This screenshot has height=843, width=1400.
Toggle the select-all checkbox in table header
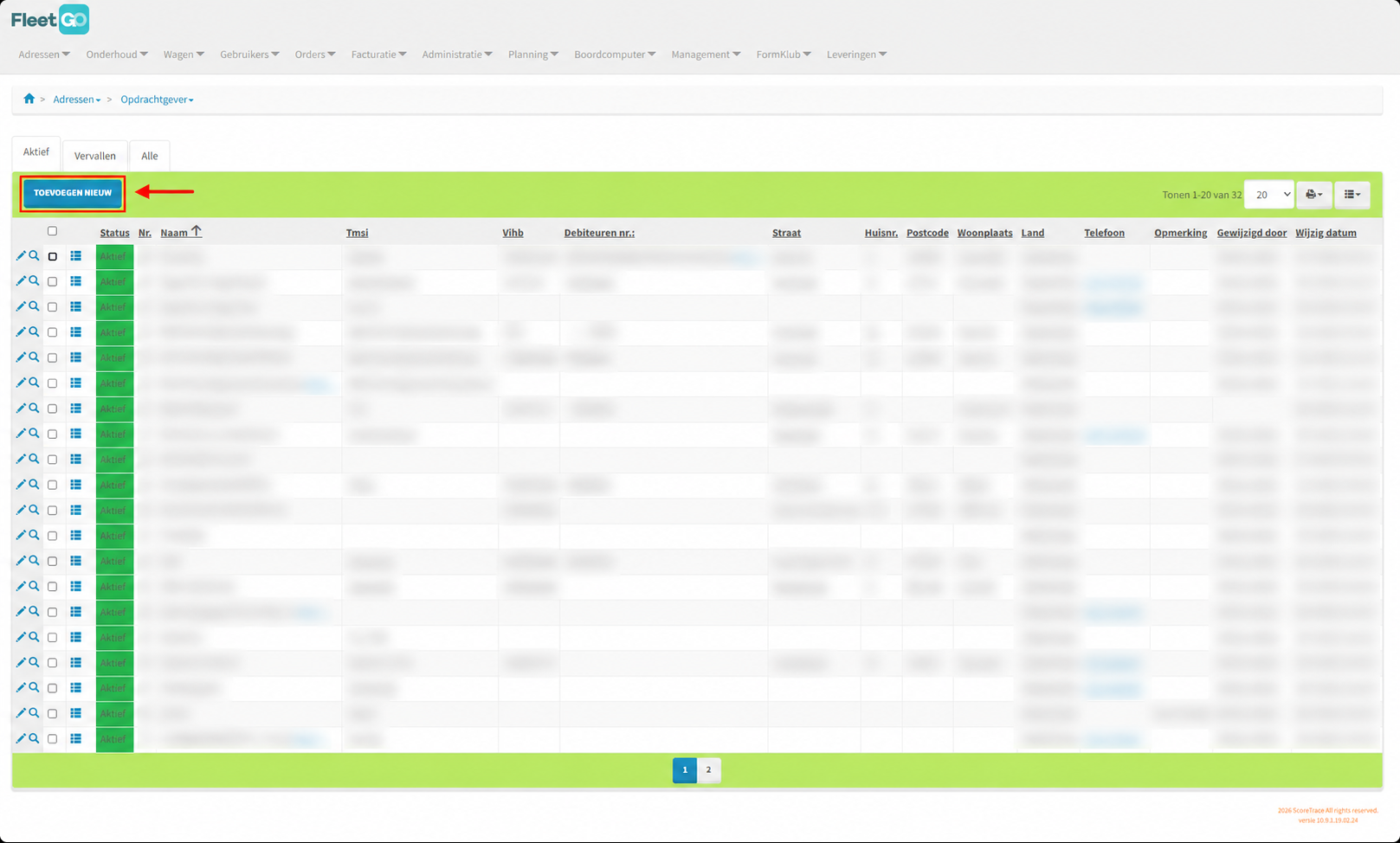click(x=52, y=231)
